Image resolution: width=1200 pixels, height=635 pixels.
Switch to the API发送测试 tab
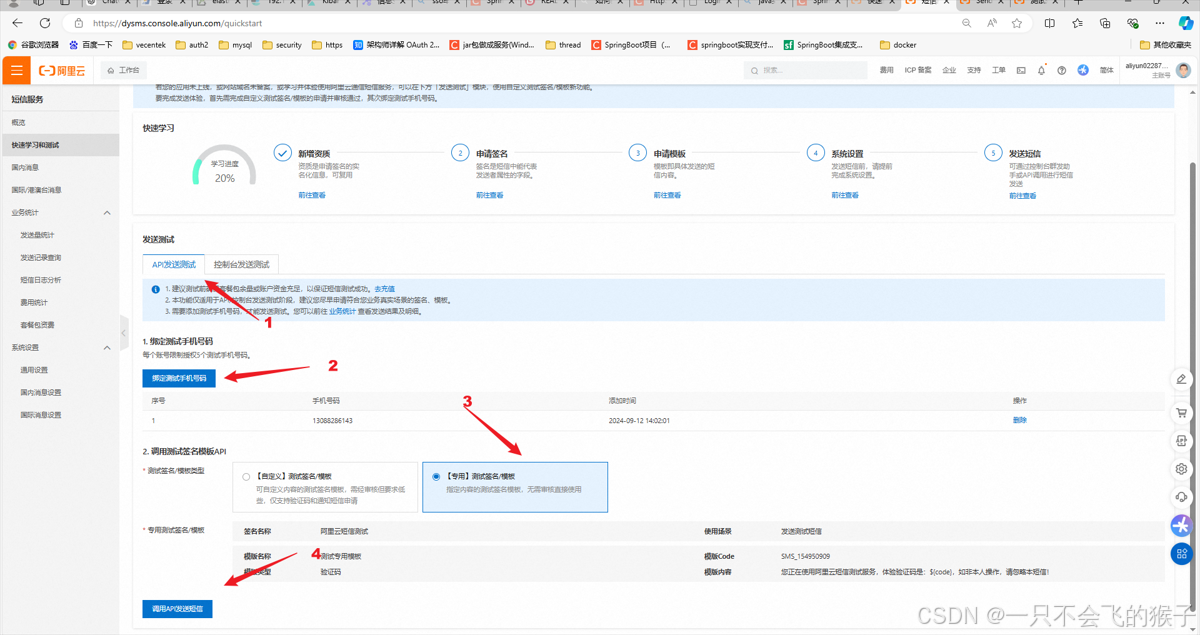[x=174, y=265]
